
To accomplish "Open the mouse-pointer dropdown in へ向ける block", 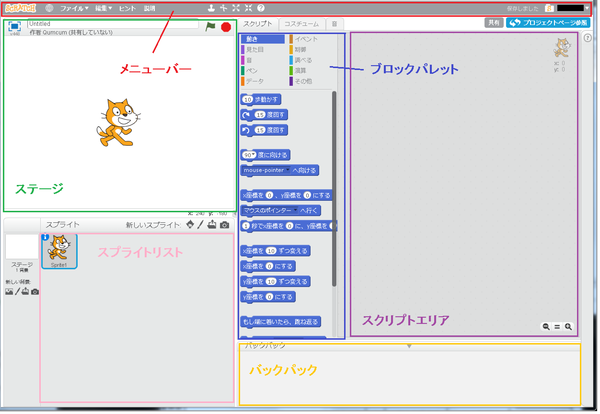I will [x=267, y=170].
